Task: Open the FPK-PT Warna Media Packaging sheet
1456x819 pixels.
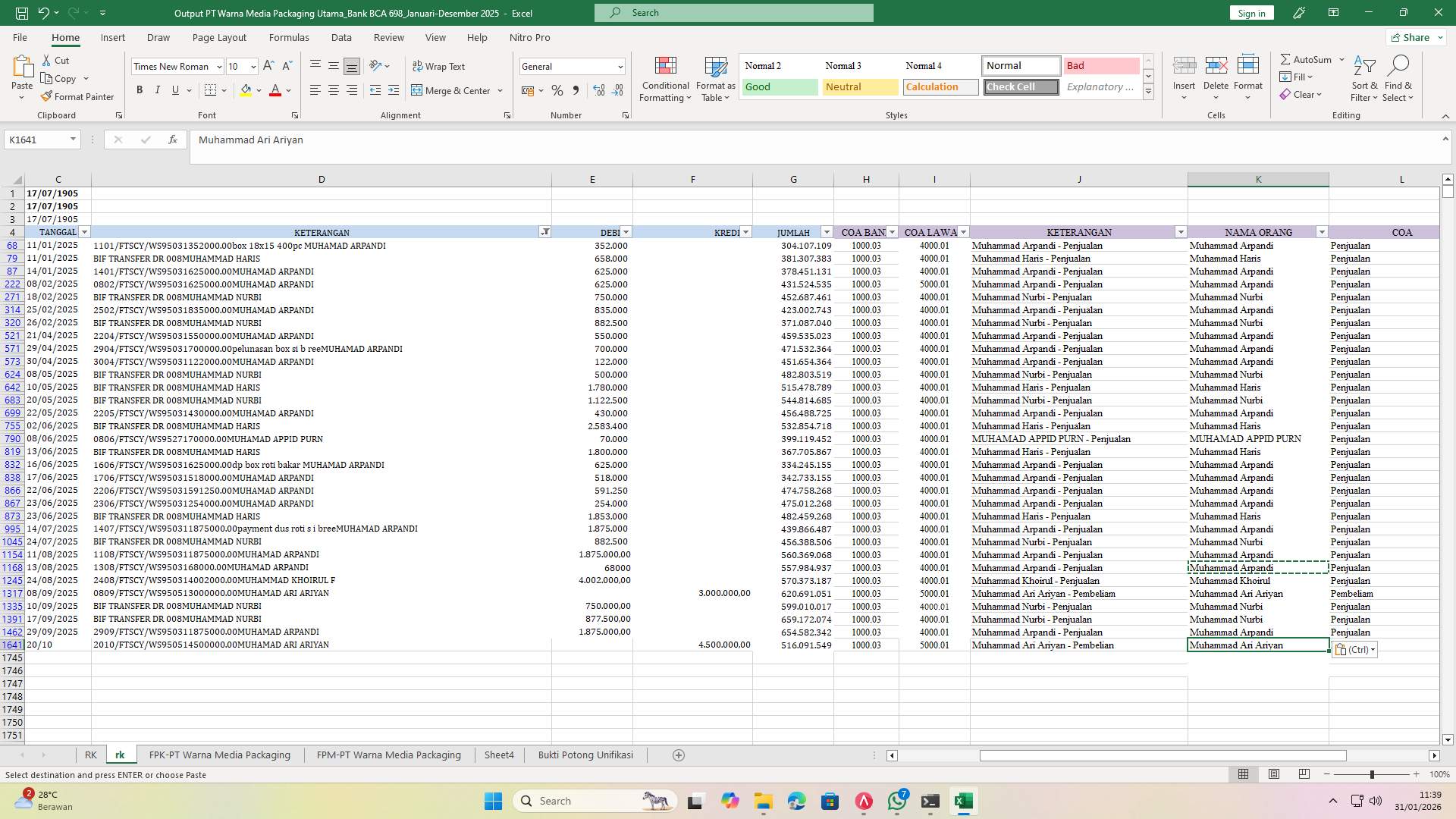Action: [219, 755]
